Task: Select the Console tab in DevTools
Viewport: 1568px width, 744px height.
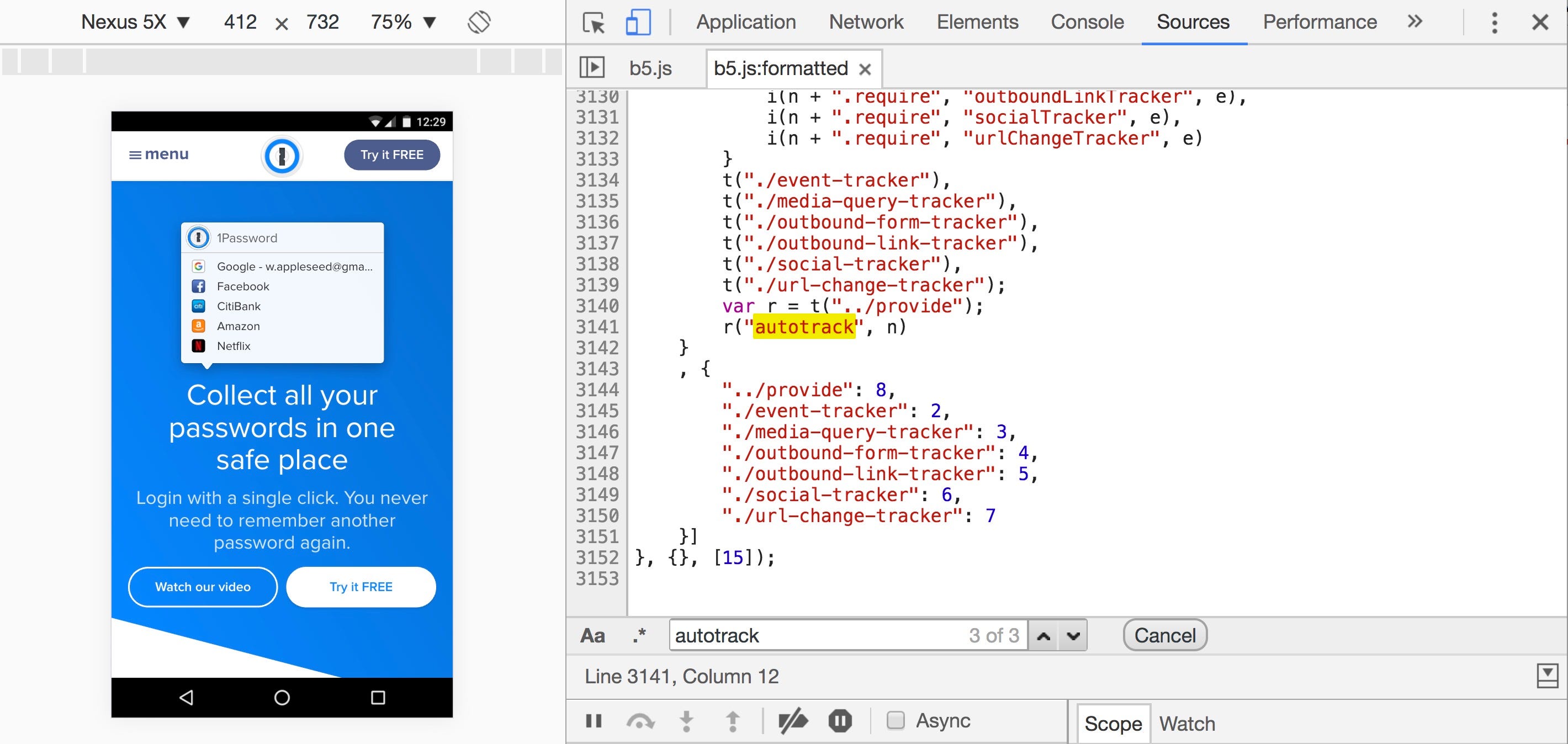Action: 1086,21
